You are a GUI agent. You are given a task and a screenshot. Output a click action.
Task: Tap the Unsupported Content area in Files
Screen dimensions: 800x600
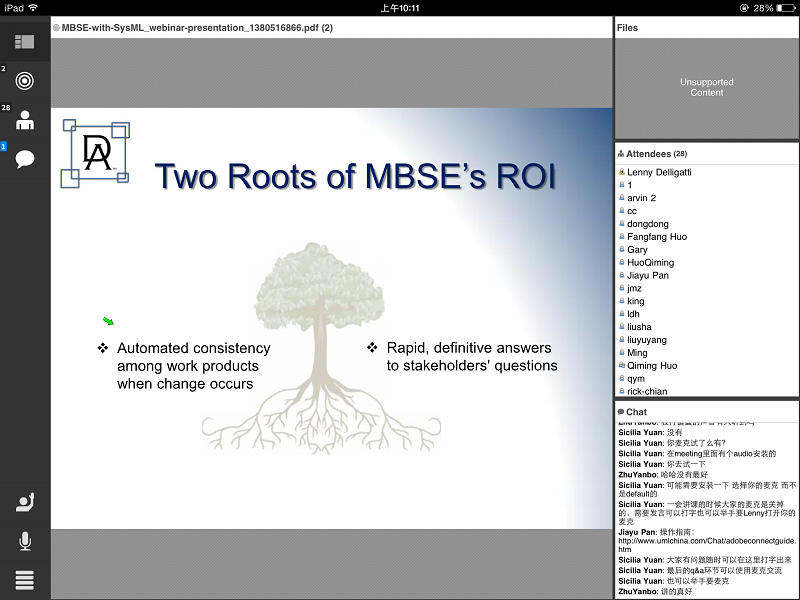pyautogui.click(x=707, y=87)
